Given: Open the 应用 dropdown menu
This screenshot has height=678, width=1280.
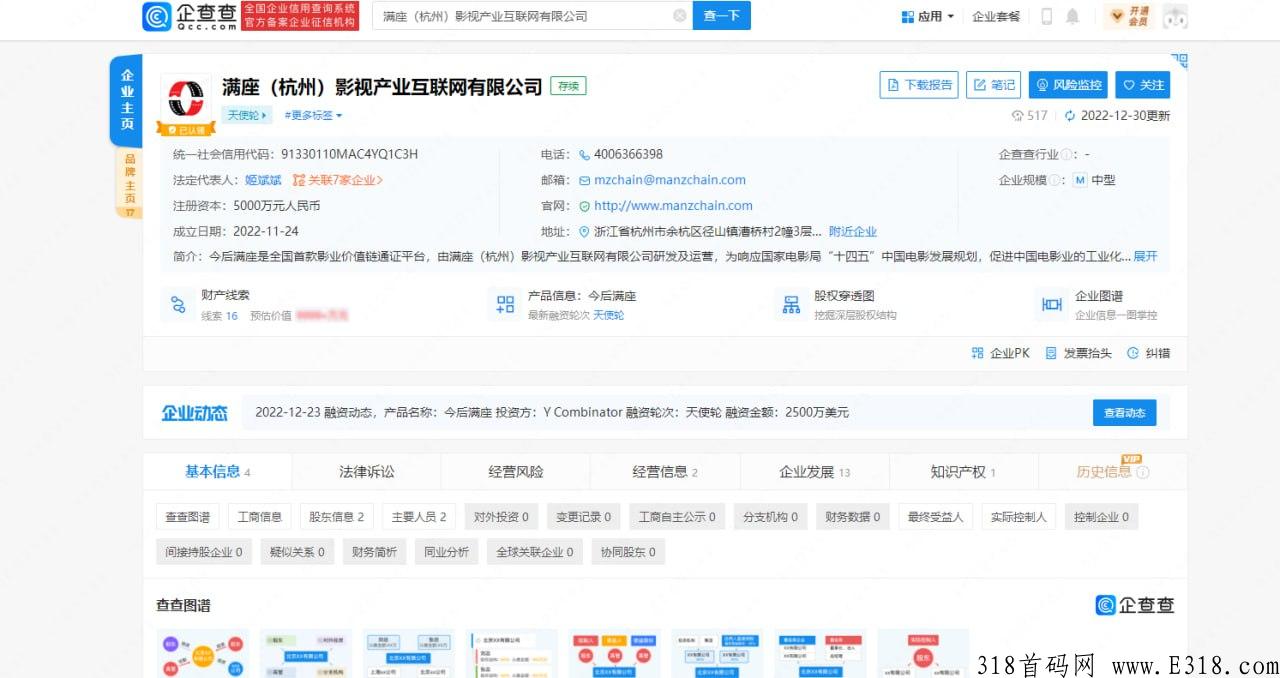Looking at the screenshot, I should pos(928,17).
